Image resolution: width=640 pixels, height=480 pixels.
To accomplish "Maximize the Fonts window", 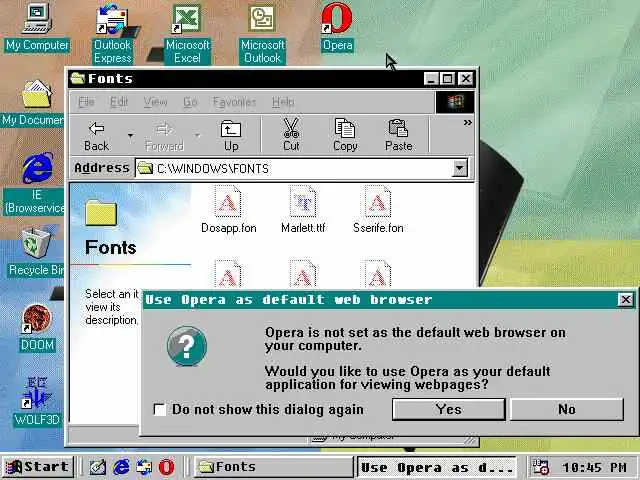I will [447, 78].
